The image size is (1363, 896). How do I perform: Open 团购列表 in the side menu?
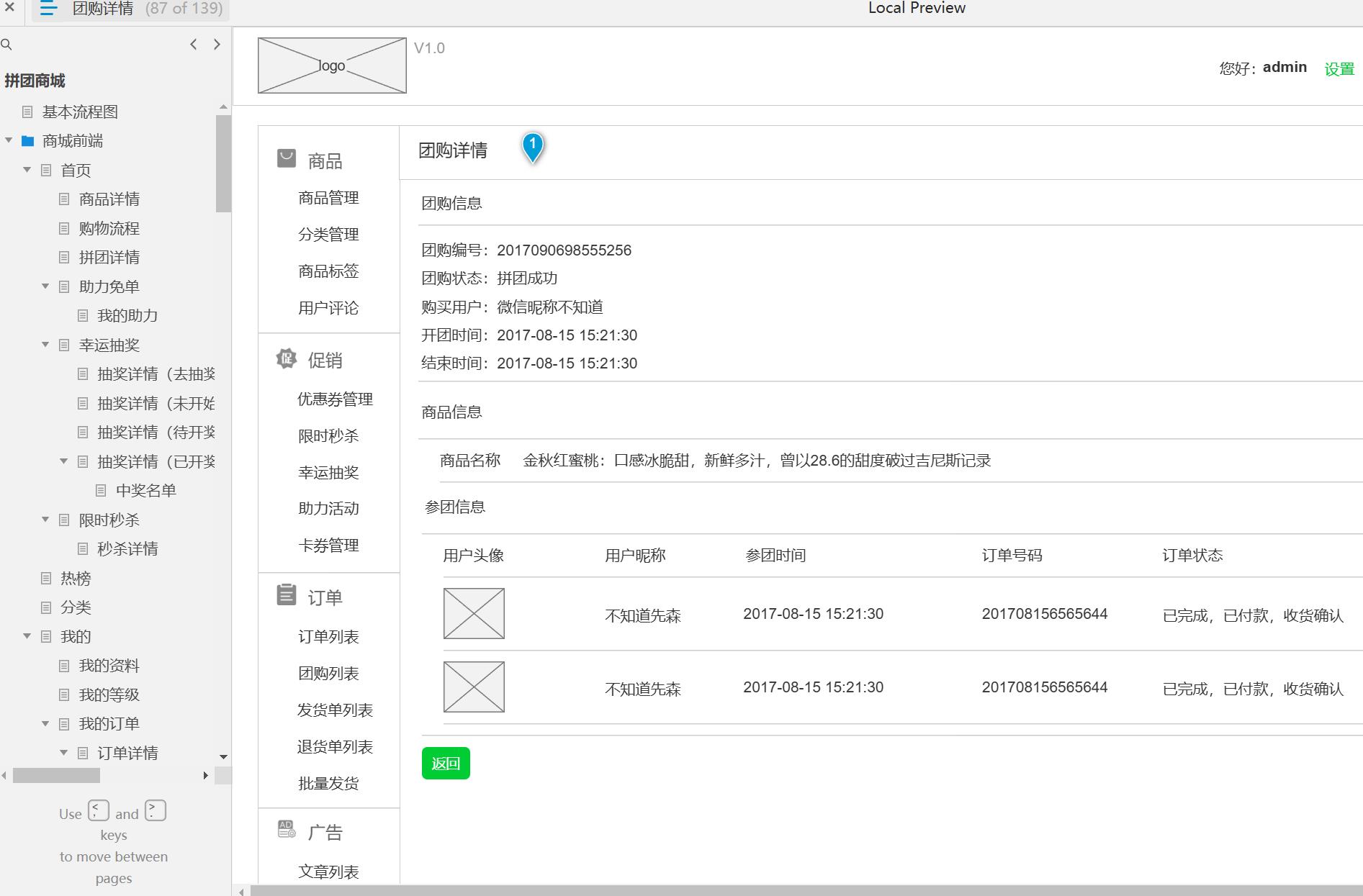[328, 674]
